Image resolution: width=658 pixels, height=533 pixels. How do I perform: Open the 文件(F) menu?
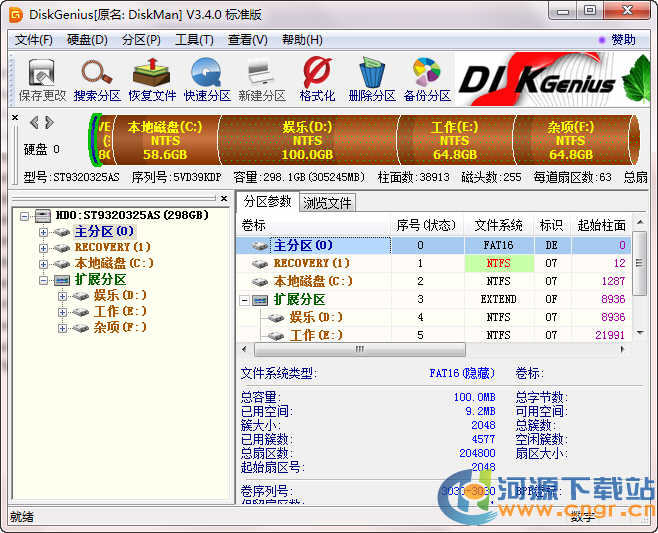[34, 40]
